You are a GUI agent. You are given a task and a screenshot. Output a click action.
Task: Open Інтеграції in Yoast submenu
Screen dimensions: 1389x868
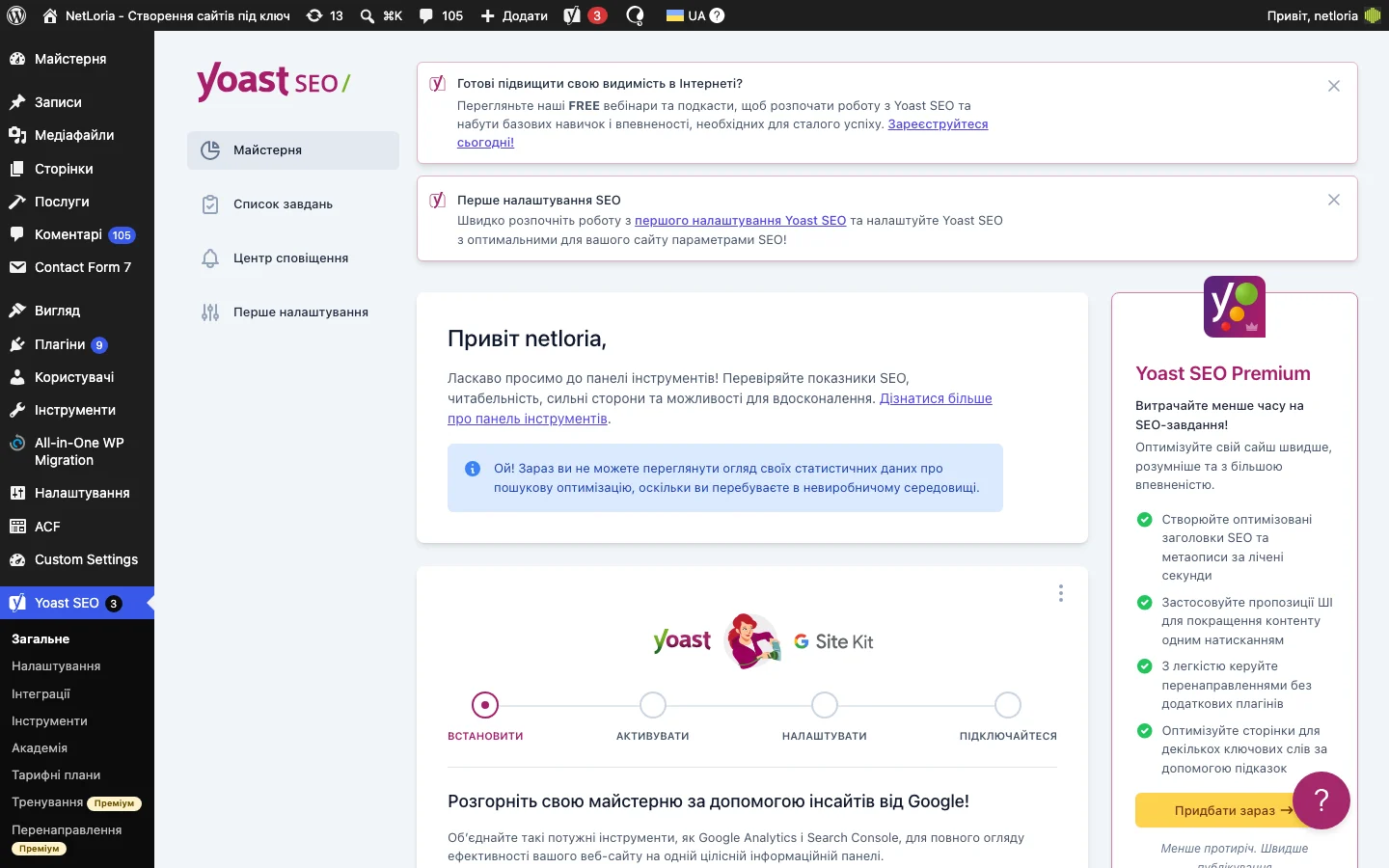click(77, 693)
